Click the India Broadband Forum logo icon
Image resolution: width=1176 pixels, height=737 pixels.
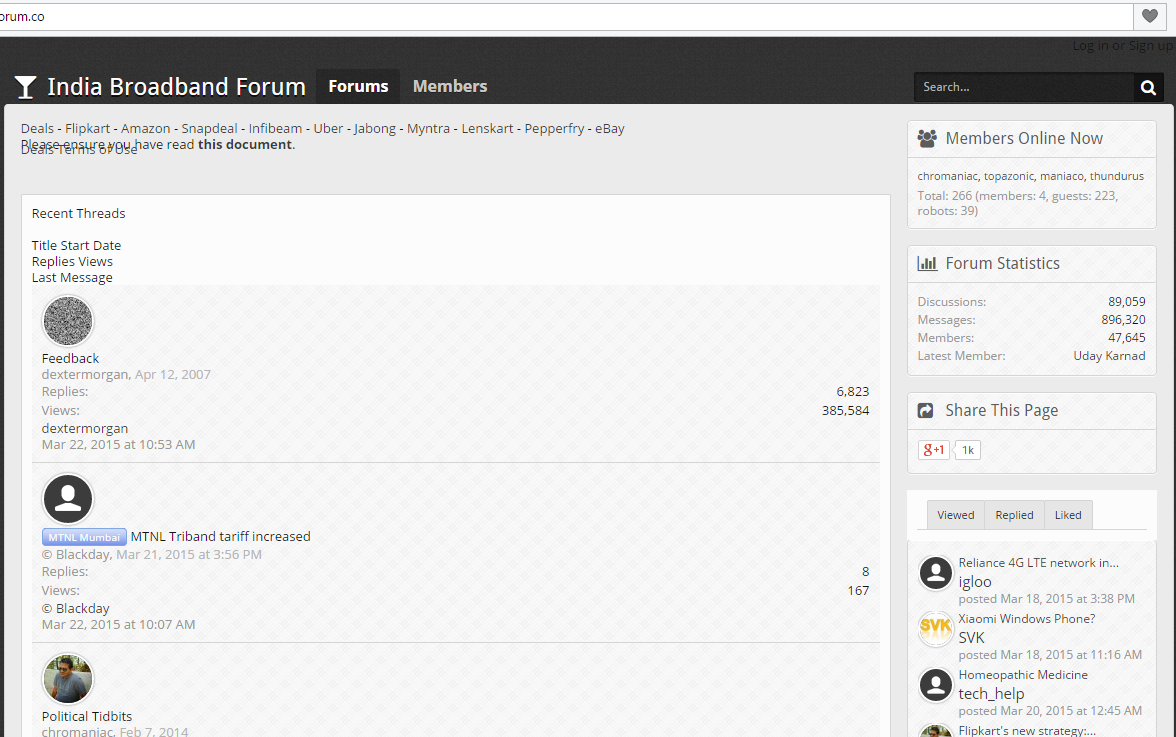coord(26,88)
